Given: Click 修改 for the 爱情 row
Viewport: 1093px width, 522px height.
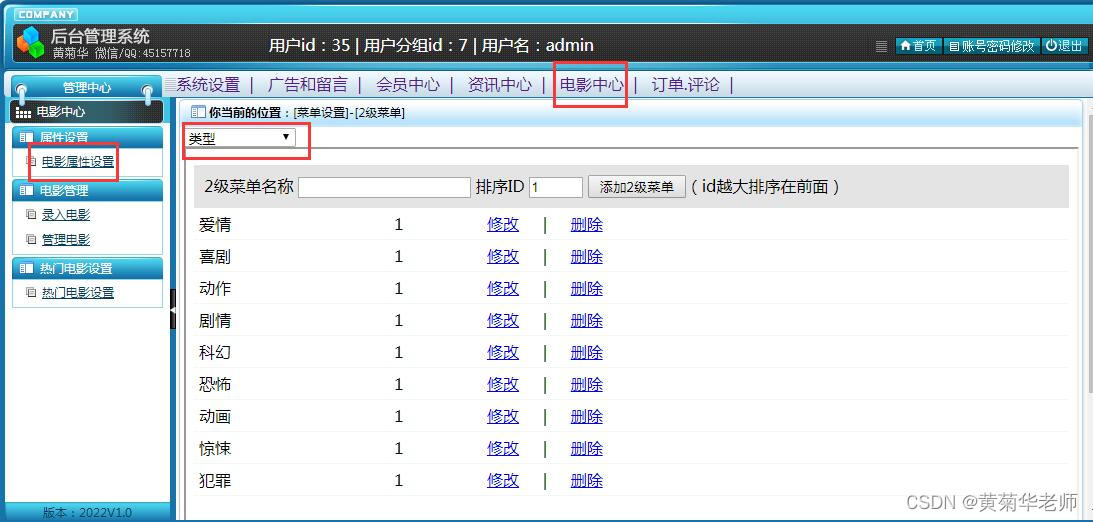Looking at the screenshot, I should (503, 225).
